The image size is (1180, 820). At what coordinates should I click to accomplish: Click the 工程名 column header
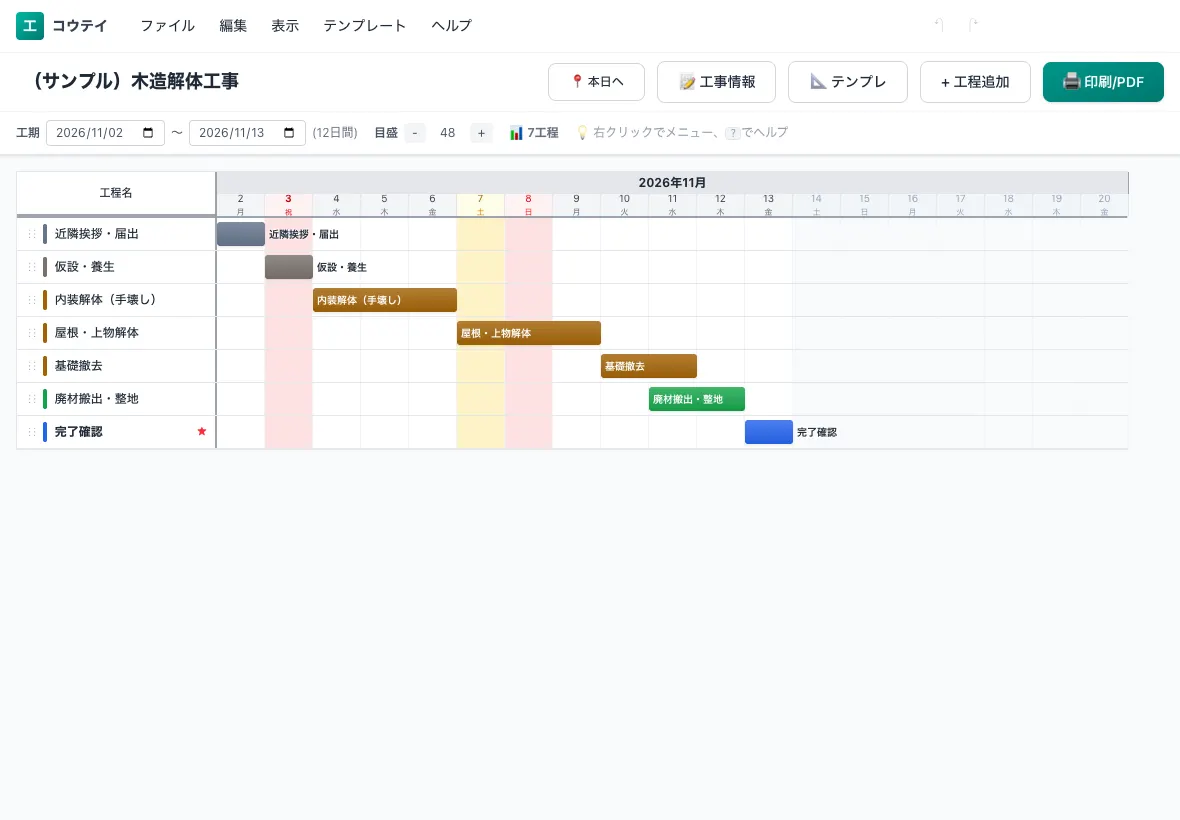[x=116, y=193]
